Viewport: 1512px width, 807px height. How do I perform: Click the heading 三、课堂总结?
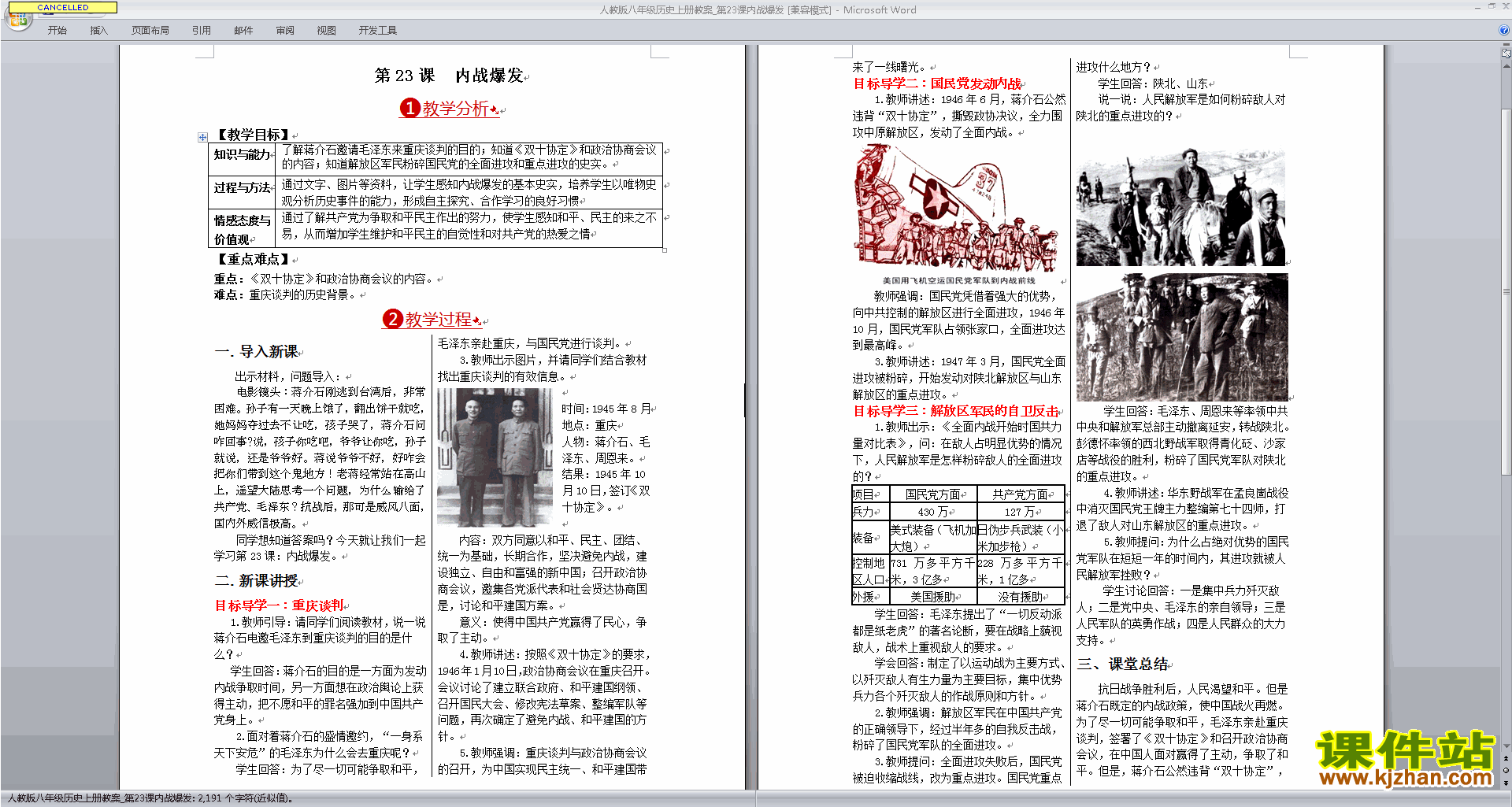tap(1122, 664)
